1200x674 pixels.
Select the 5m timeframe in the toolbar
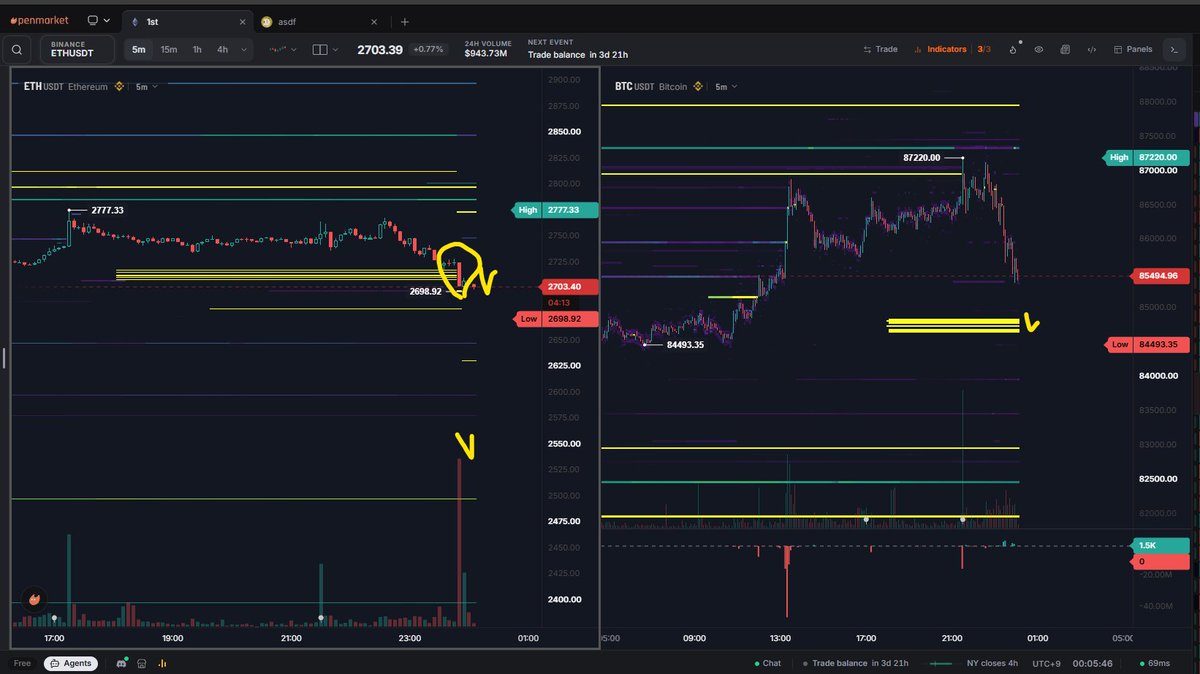click(138, 49)
